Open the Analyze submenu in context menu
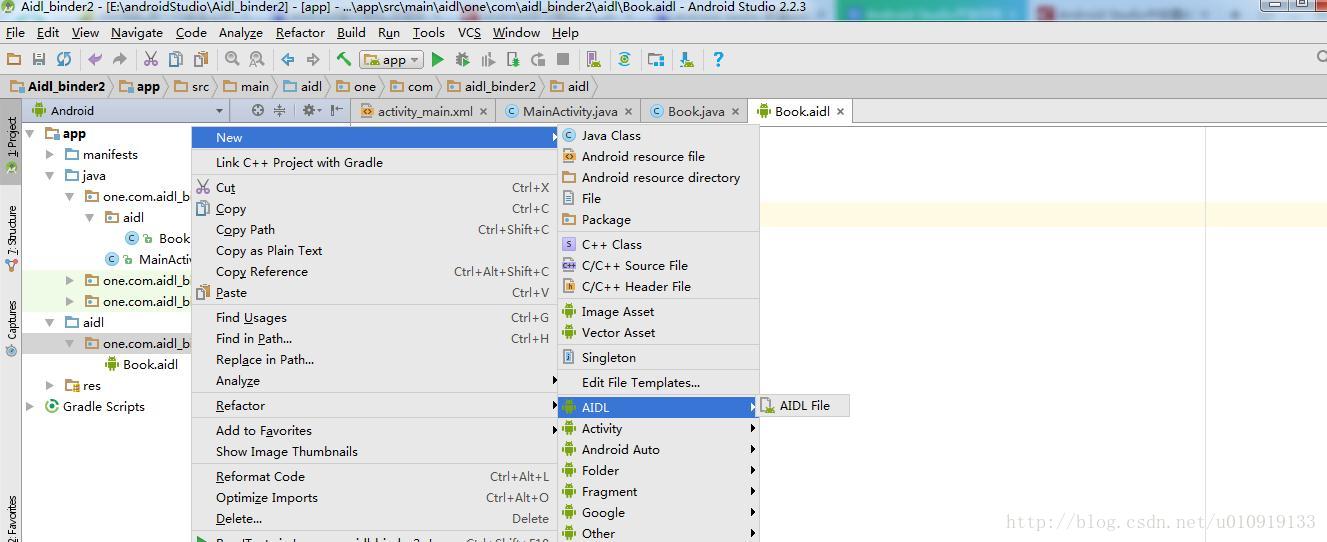Image resolution: width=1327 pixels, height=542 pixels. pyautogui.click(x=375, y=380)
